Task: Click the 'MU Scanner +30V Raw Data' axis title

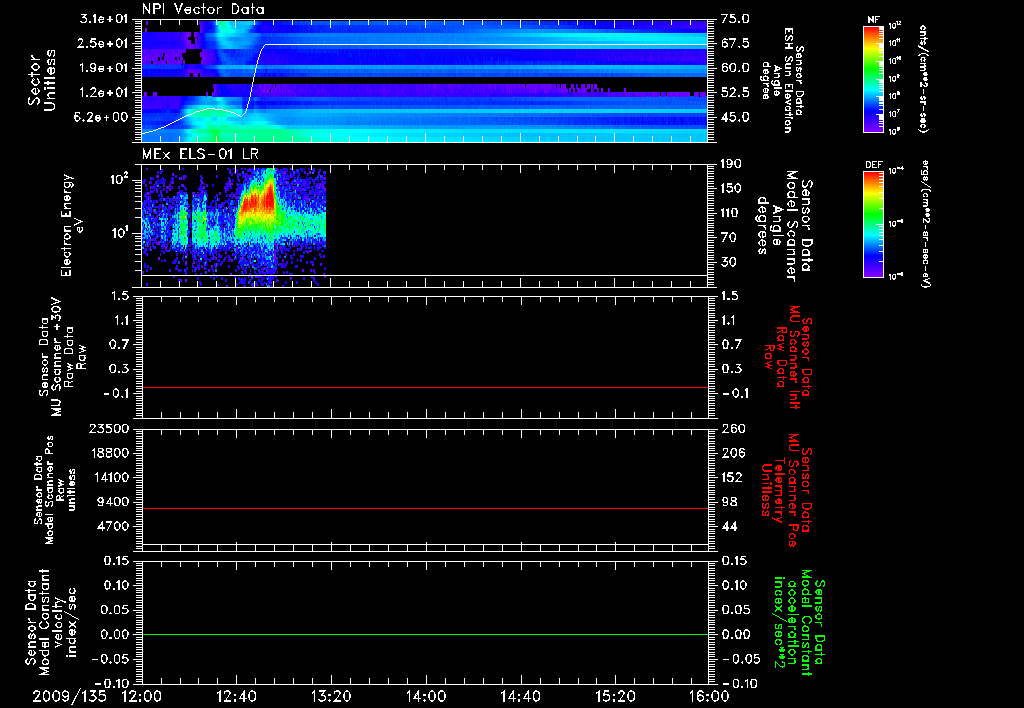Action: [61, 357]
